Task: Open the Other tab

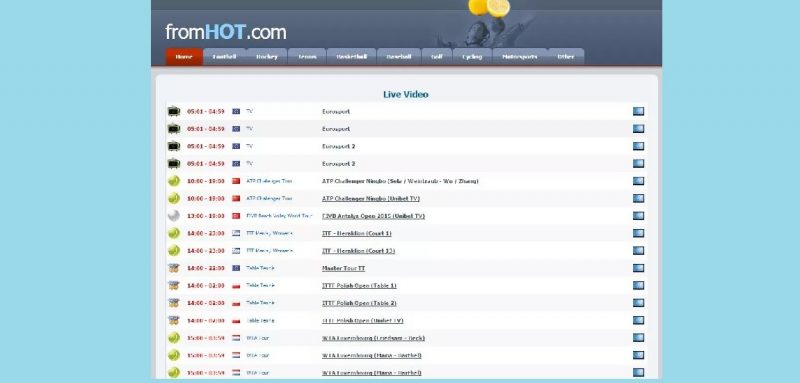Action: tap(565, 57)
